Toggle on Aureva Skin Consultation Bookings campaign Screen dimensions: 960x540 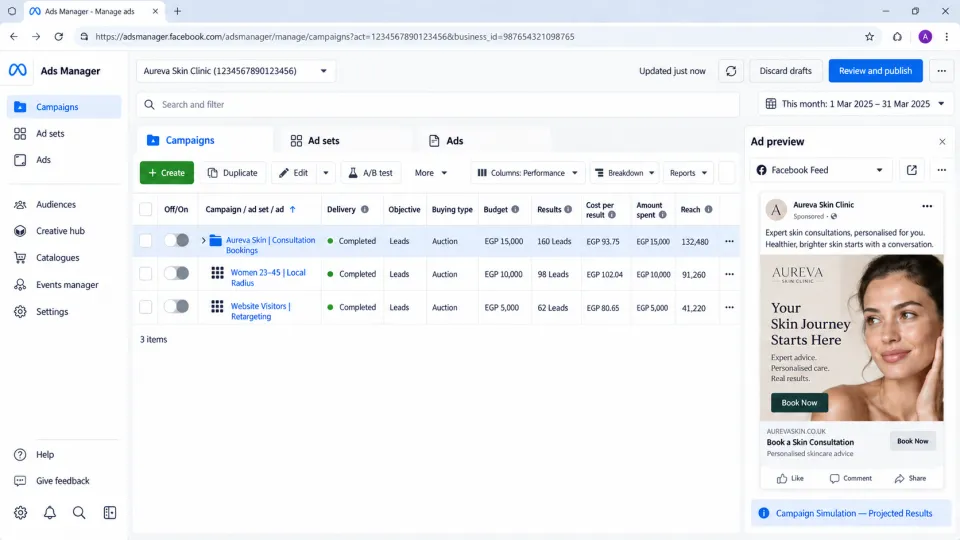tap(176, 241)
